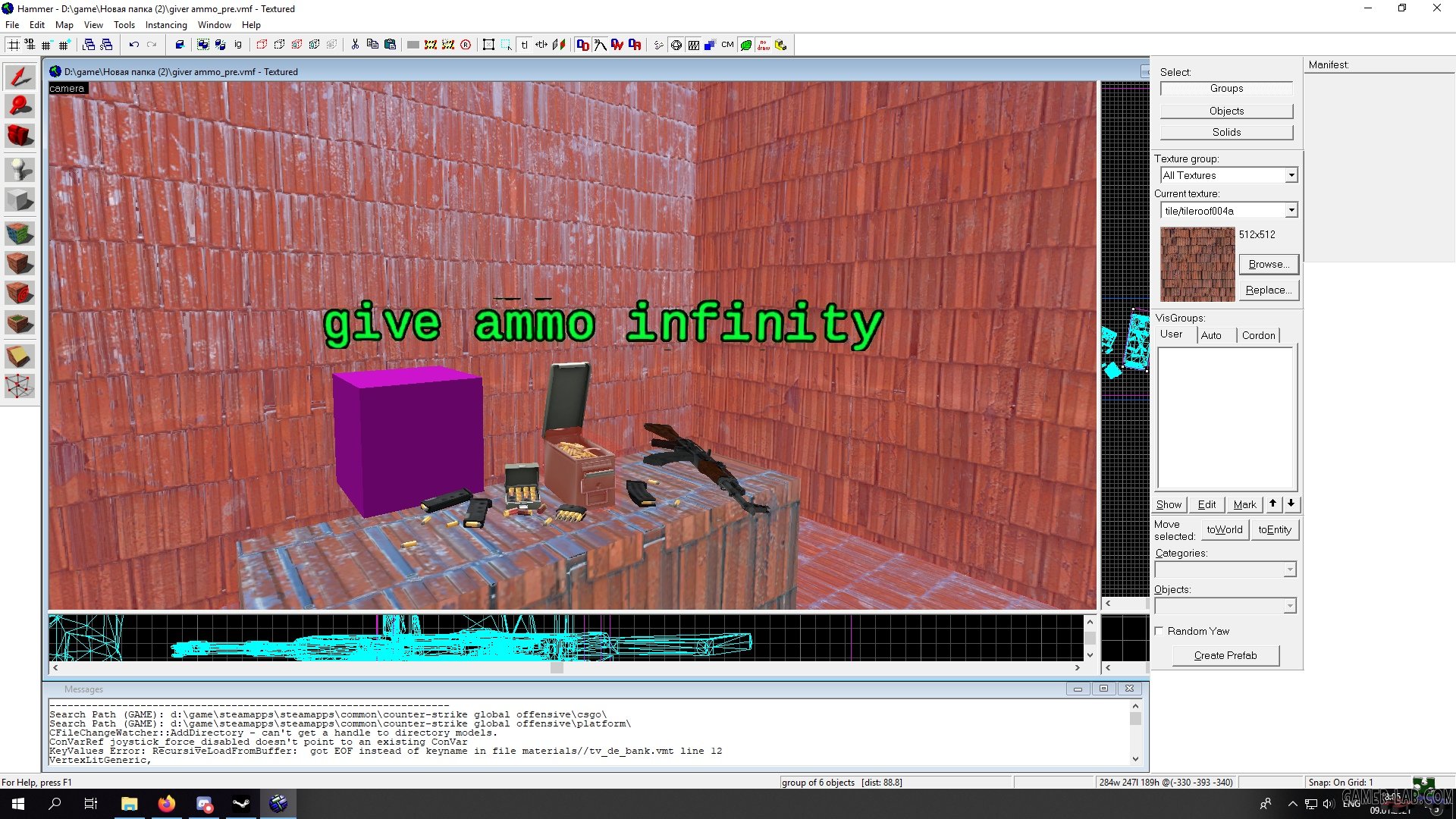
Task: Switch to the Auto VisGroups tab
Action: (1211, 335)
